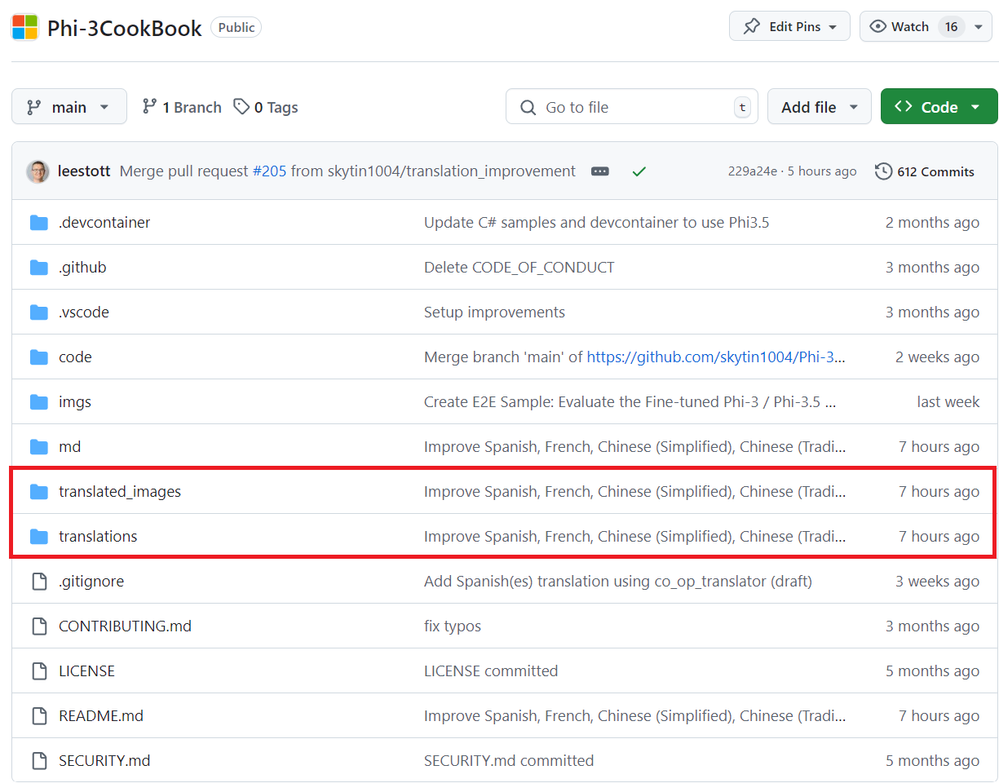999x784 pixels.
Task: Click the Microsoft logo avatar
Action: click(x=25, y=27)
